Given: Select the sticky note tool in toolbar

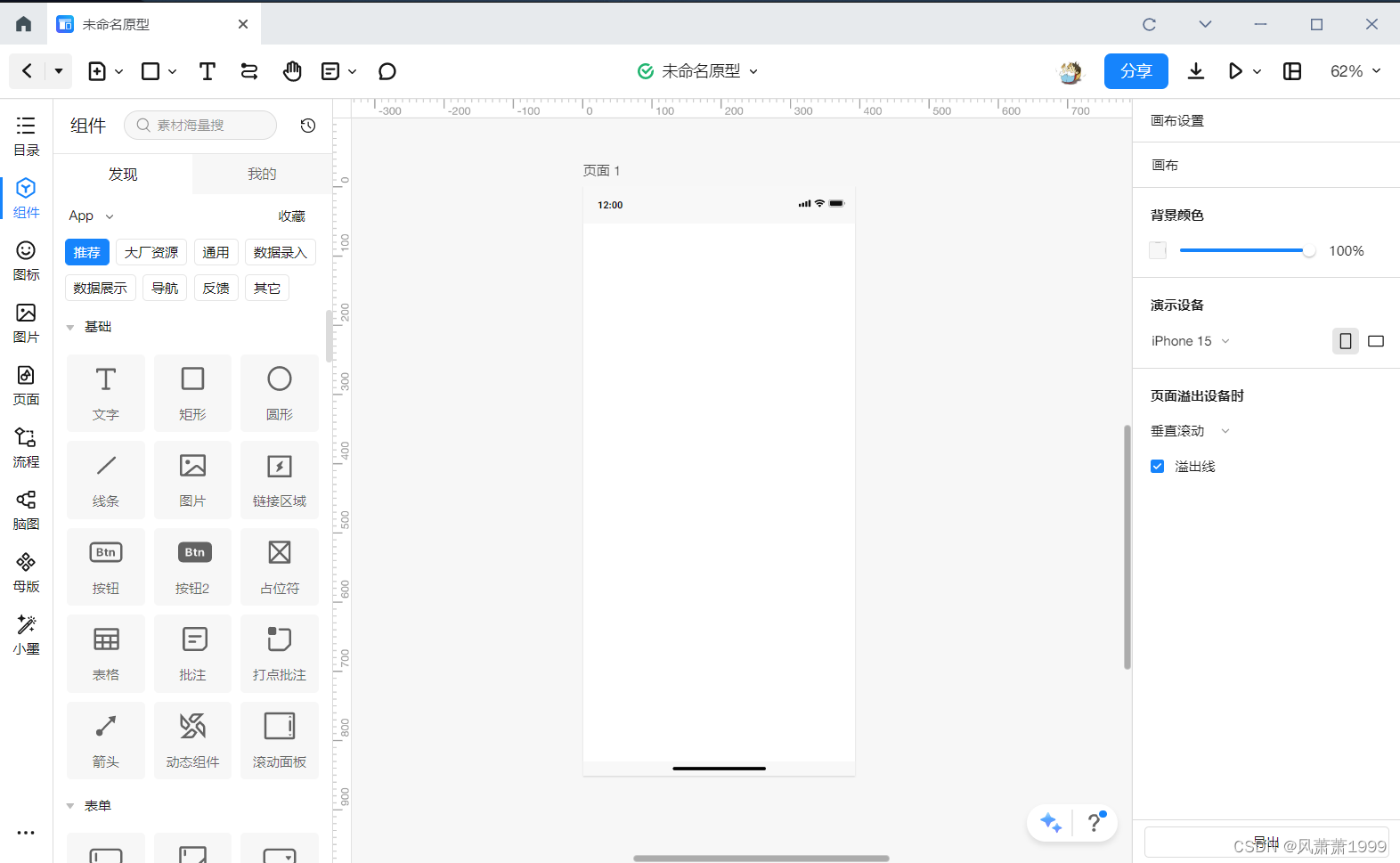Looking at the screenshot, I should tap(330, 71).
